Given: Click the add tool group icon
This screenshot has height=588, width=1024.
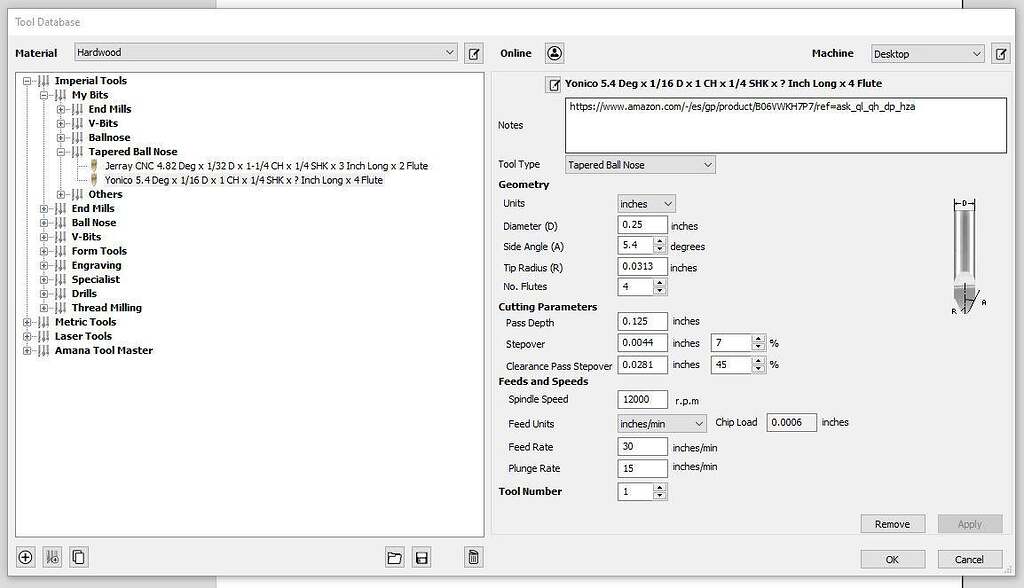Looking at the screenshot, I should point(53,558).
